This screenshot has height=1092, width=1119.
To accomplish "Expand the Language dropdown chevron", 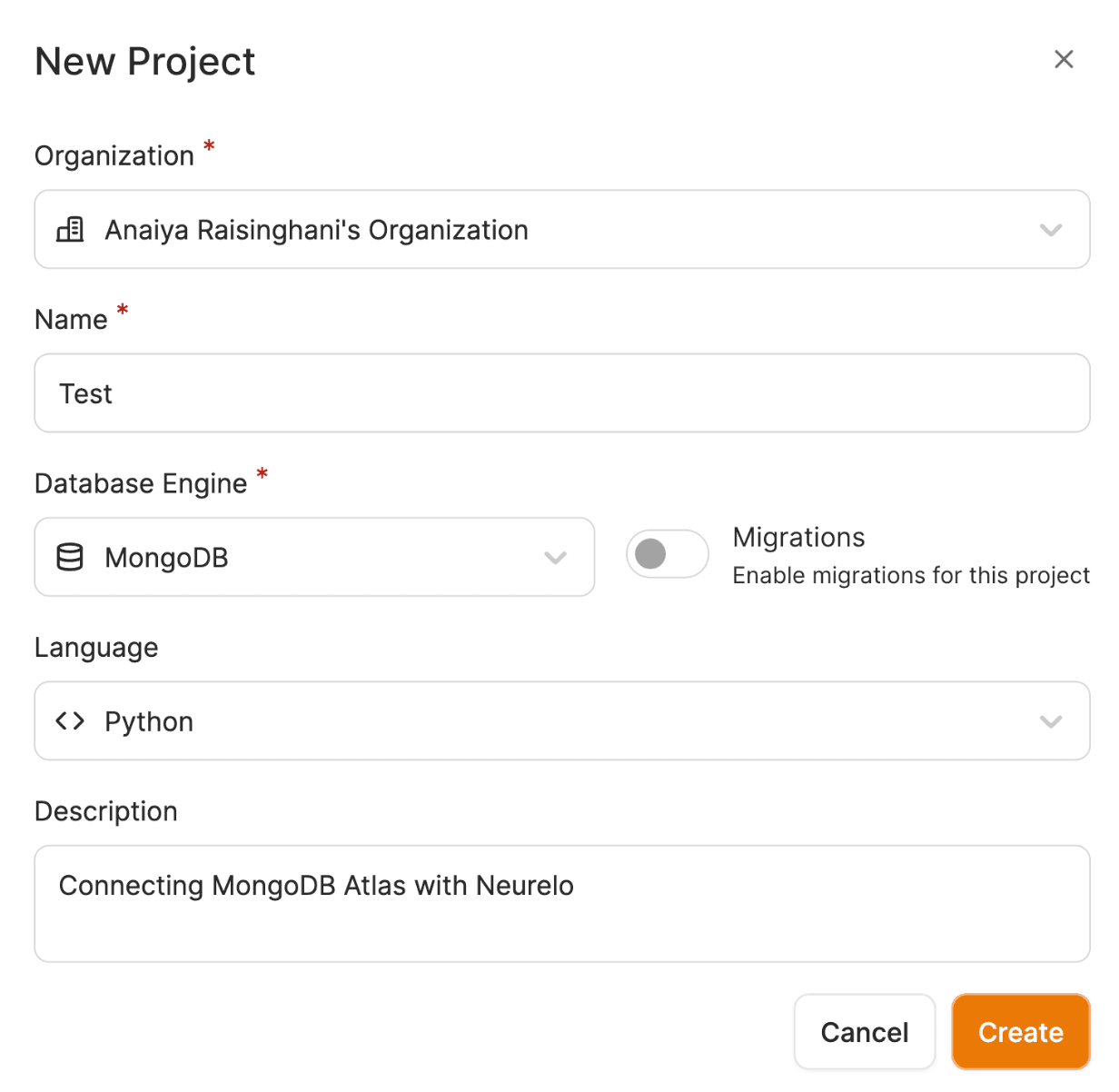I will [x=1051, y=722].
